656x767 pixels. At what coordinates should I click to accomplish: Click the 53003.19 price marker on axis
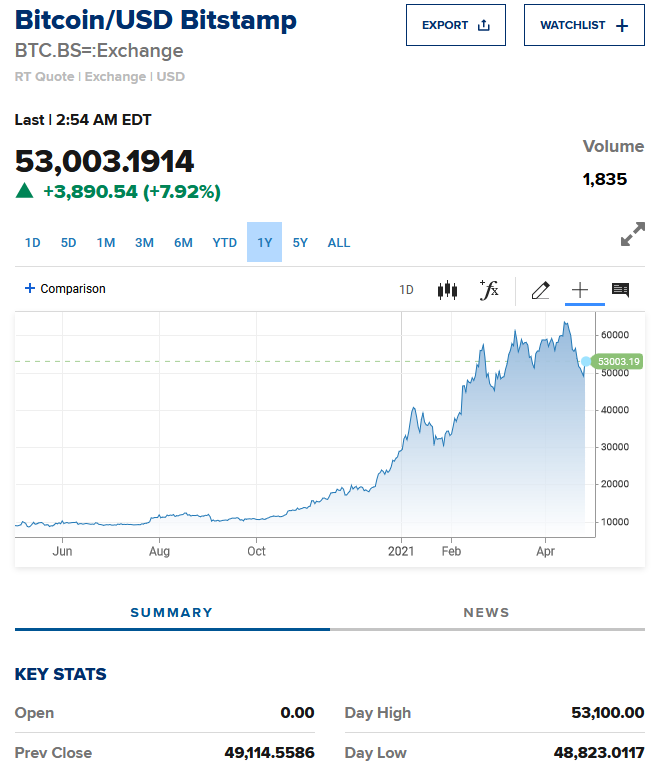[619, 361]
